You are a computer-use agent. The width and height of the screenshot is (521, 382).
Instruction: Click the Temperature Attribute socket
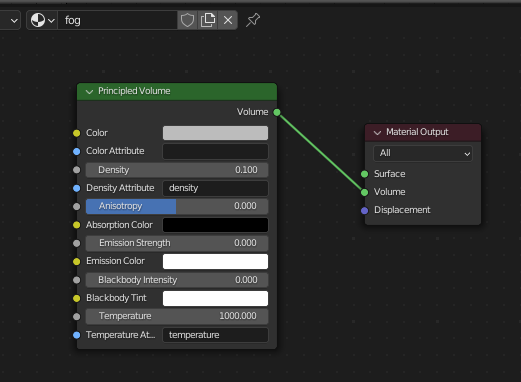(x=77, y=335)
